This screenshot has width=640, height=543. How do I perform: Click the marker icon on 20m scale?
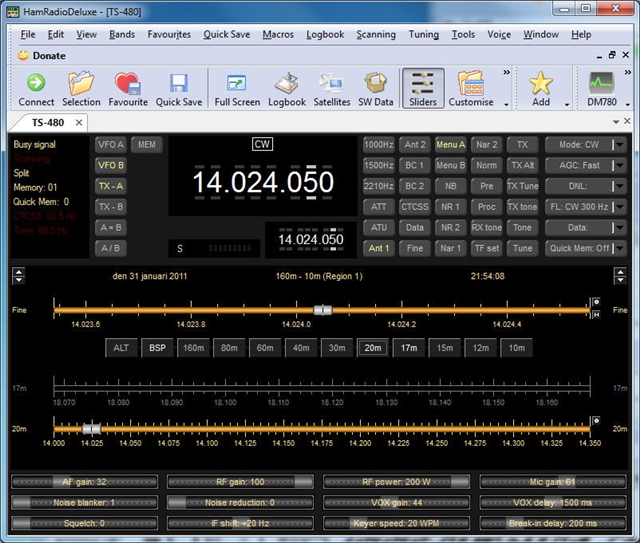click(x=596, y=421)
